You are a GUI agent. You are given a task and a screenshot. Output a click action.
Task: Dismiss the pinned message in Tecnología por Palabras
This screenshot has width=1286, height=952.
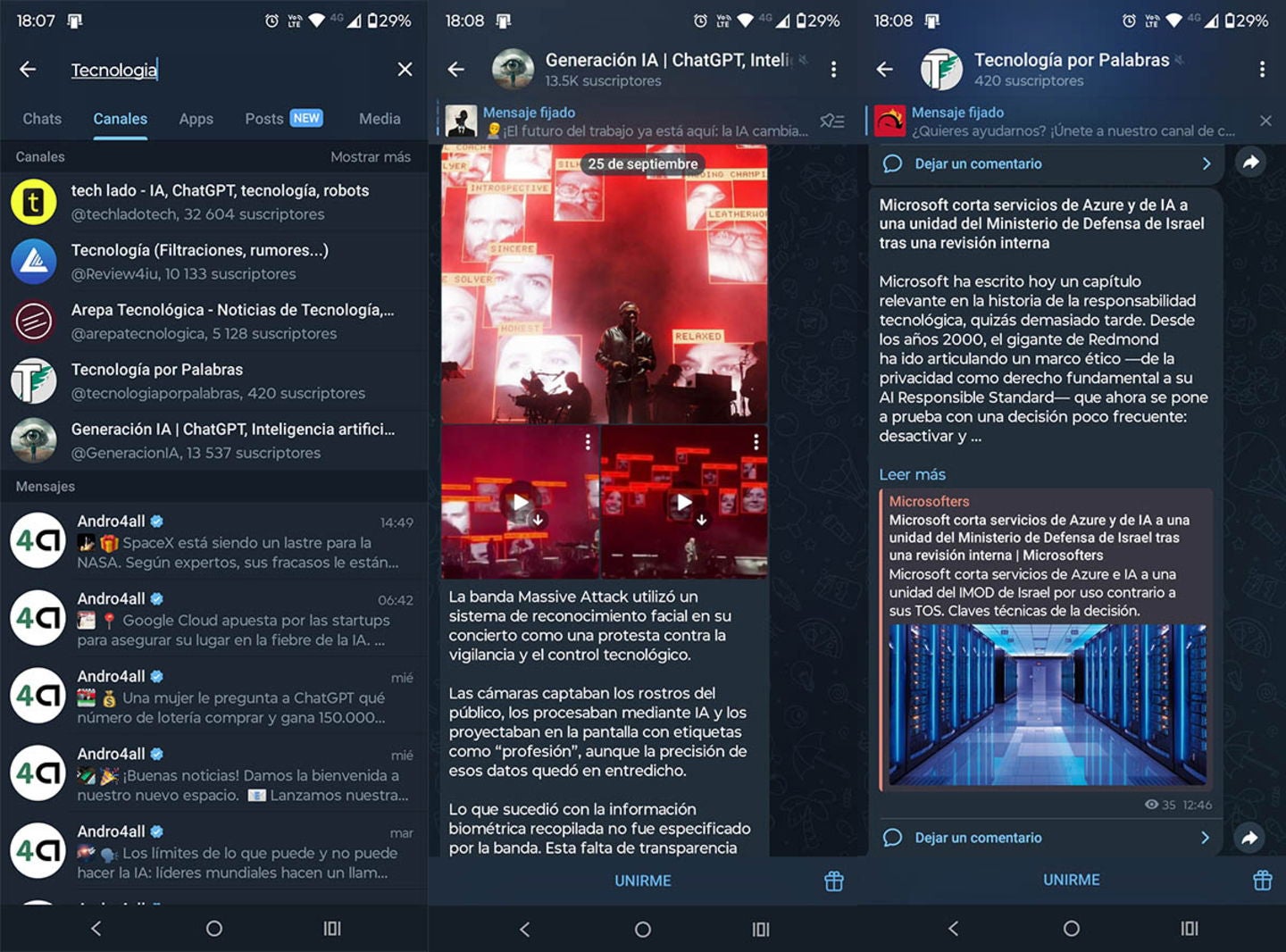coord(1265,121)
